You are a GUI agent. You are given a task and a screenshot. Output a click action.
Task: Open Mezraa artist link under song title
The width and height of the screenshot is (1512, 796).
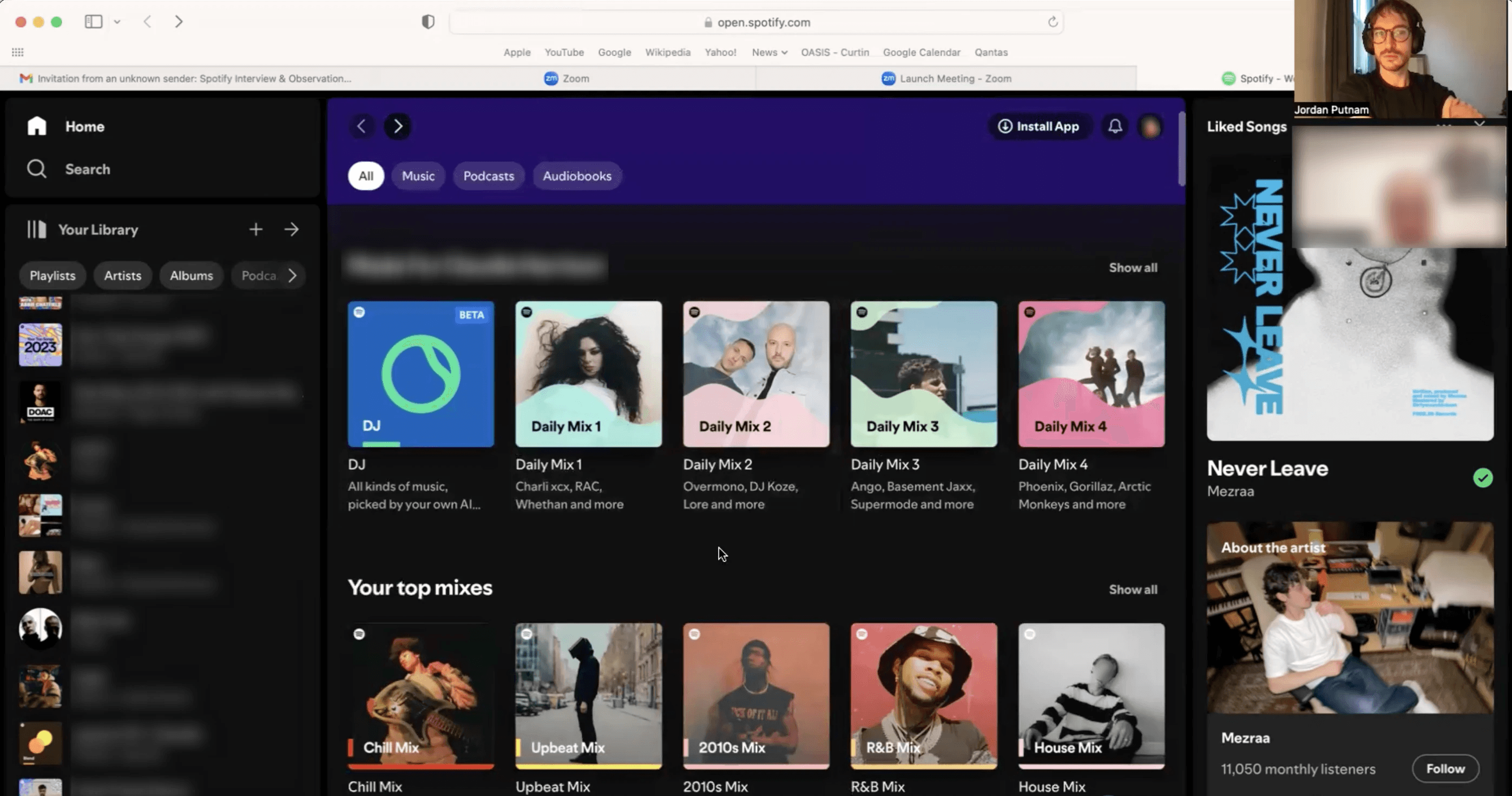point(1230,491)
